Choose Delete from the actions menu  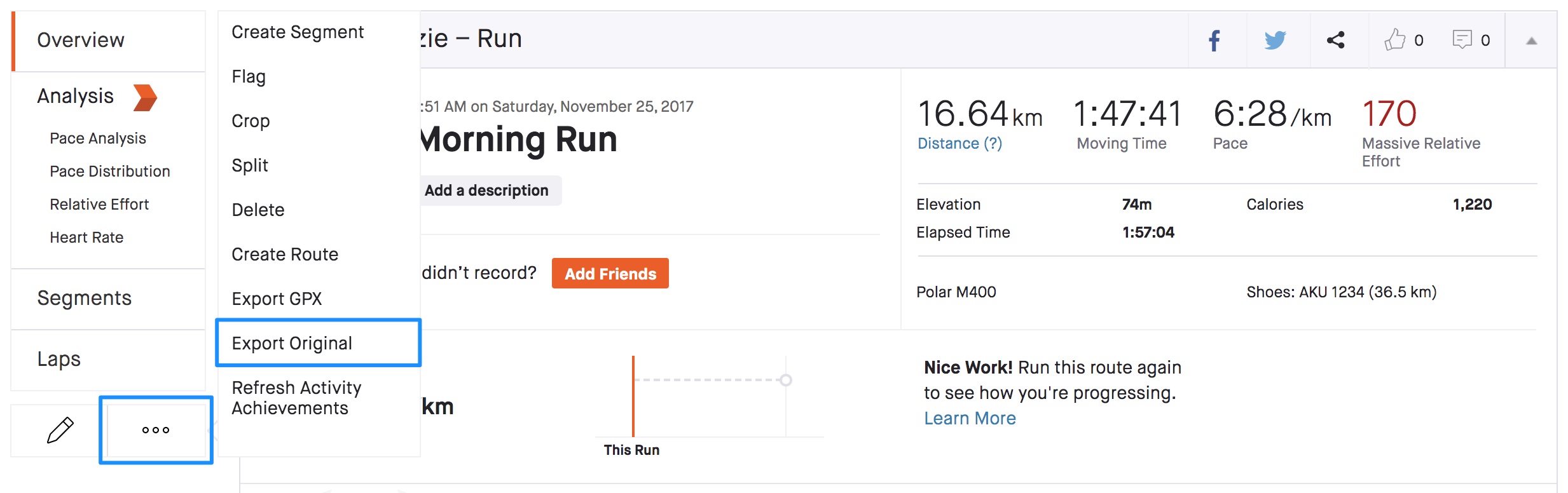point(258,210)
